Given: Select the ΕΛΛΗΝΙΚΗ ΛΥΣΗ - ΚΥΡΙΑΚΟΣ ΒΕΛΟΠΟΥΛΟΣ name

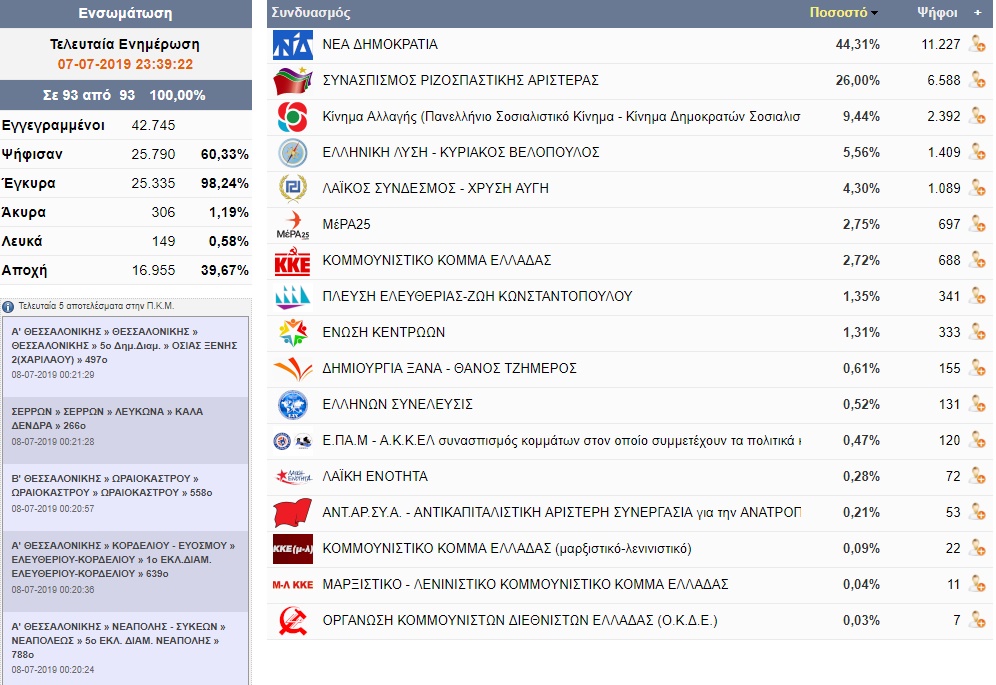Looking at the screenshot, I should point(461,153).
